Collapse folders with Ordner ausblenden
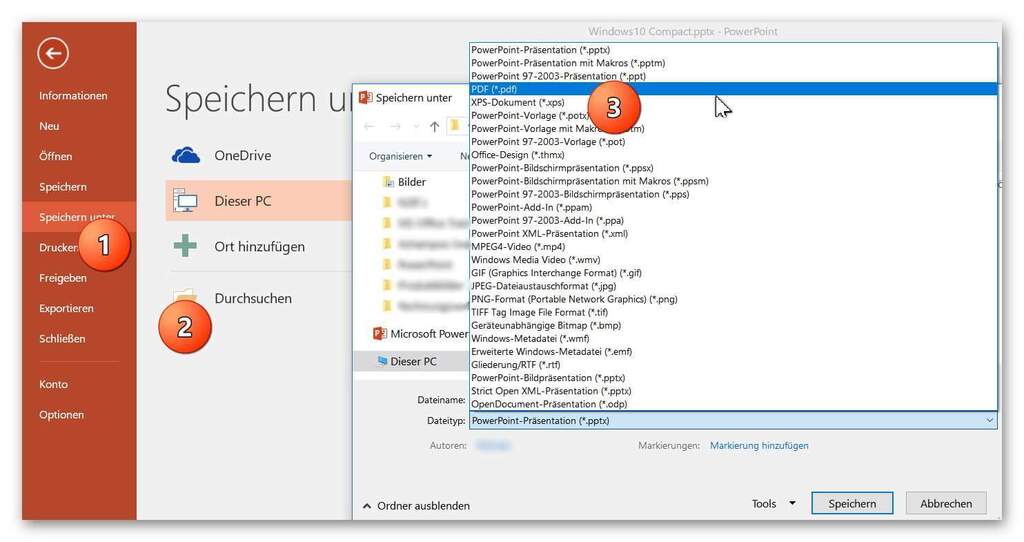Image resolution: width=1024 pixels, height=542 pixels. pyautogui.click(x=416, y=505)
